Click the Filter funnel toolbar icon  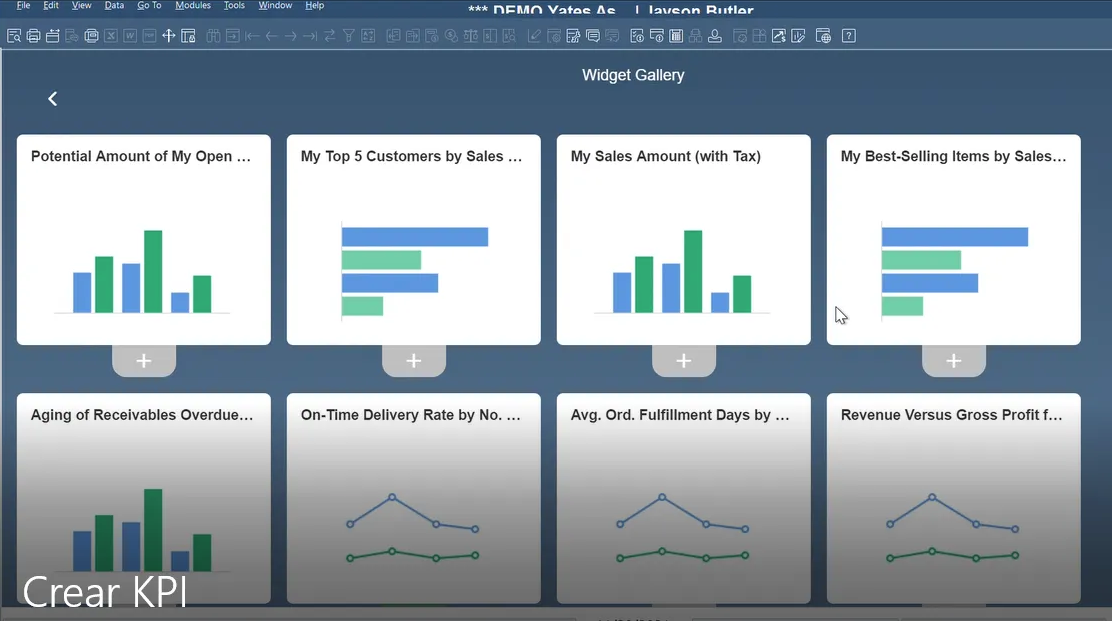[x=349, y=36]
